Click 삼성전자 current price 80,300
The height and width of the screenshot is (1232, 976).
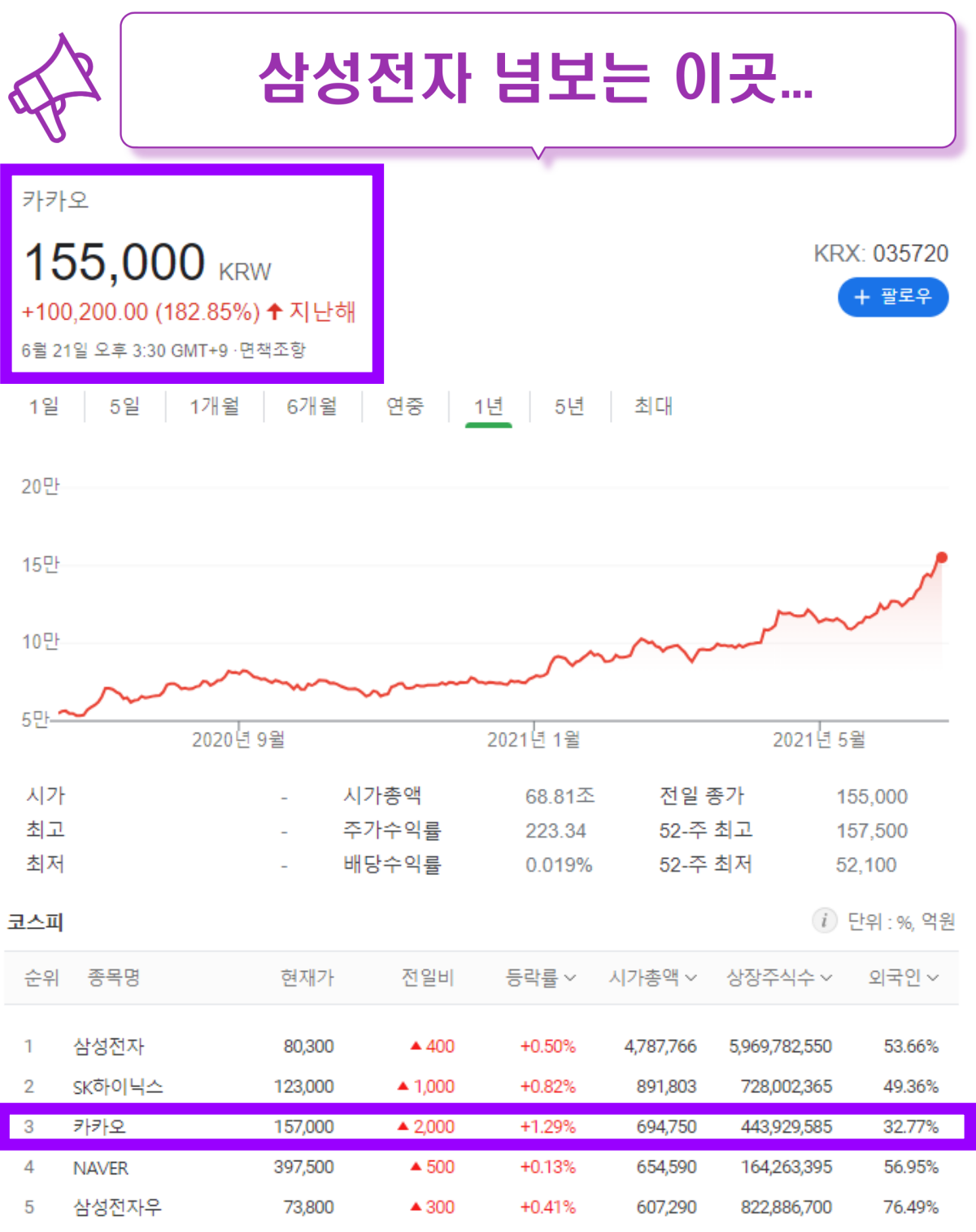(308, 1047)
